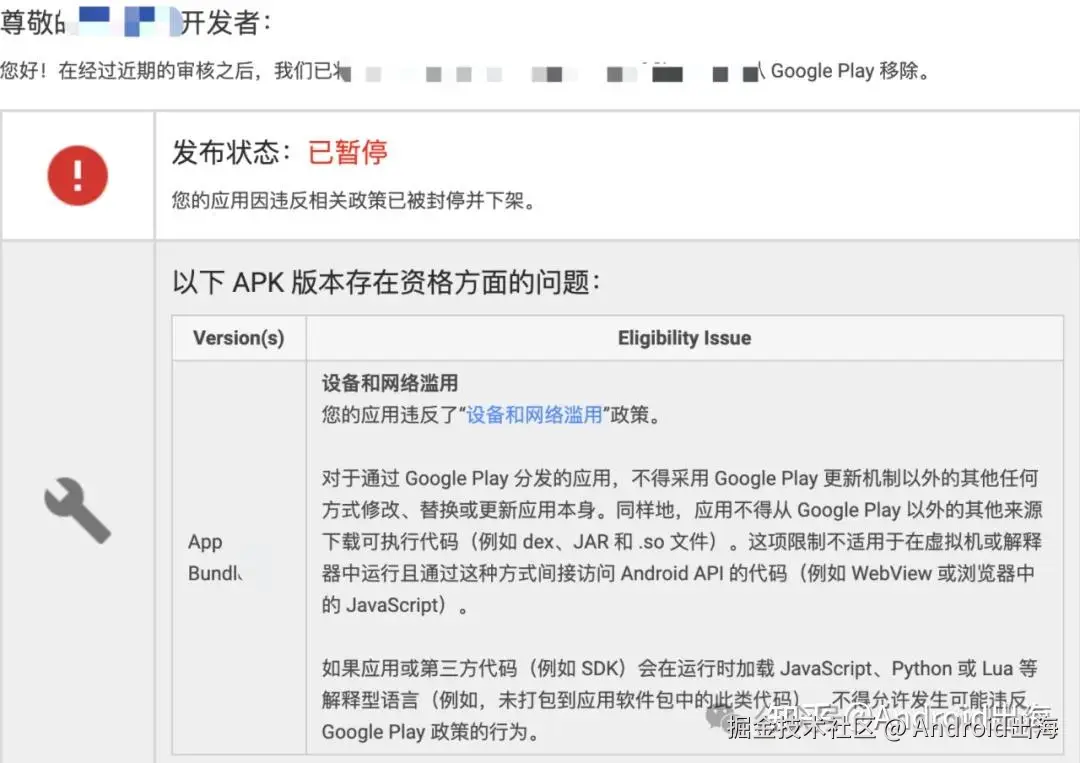Image resolution: width=1080 pixels, height=763 pixels.
Task: Click the Version(s) column header
Action: tap(238, 338)
